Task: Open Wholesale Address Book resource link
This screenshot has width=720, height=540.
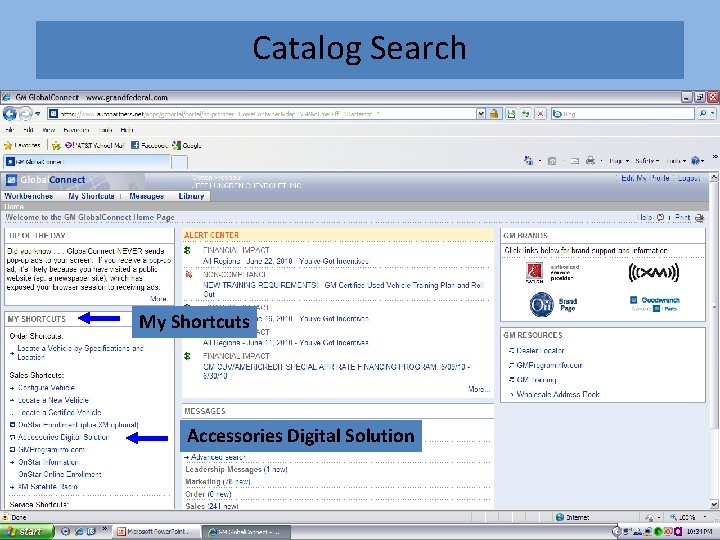Action: 558,394
